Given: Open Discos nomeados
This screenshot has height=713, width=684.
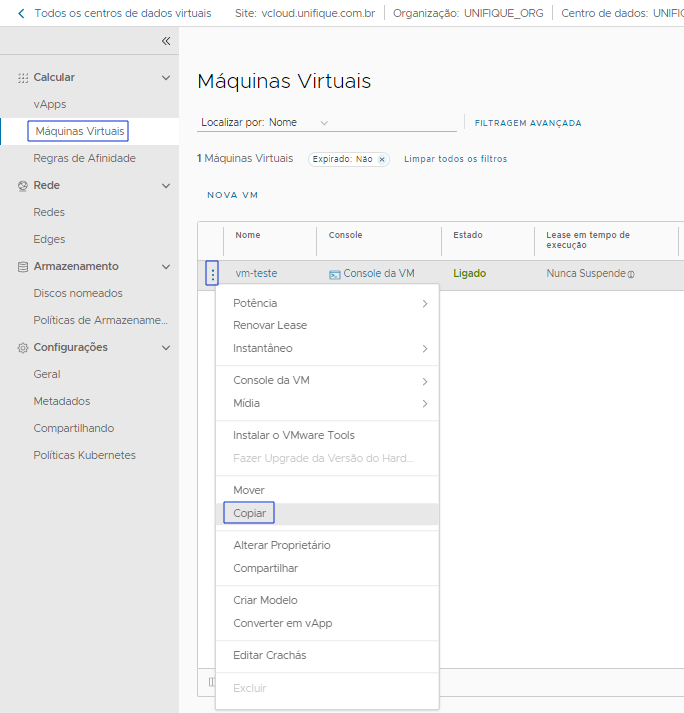Looking at the screenshot, I should [78, 294].
